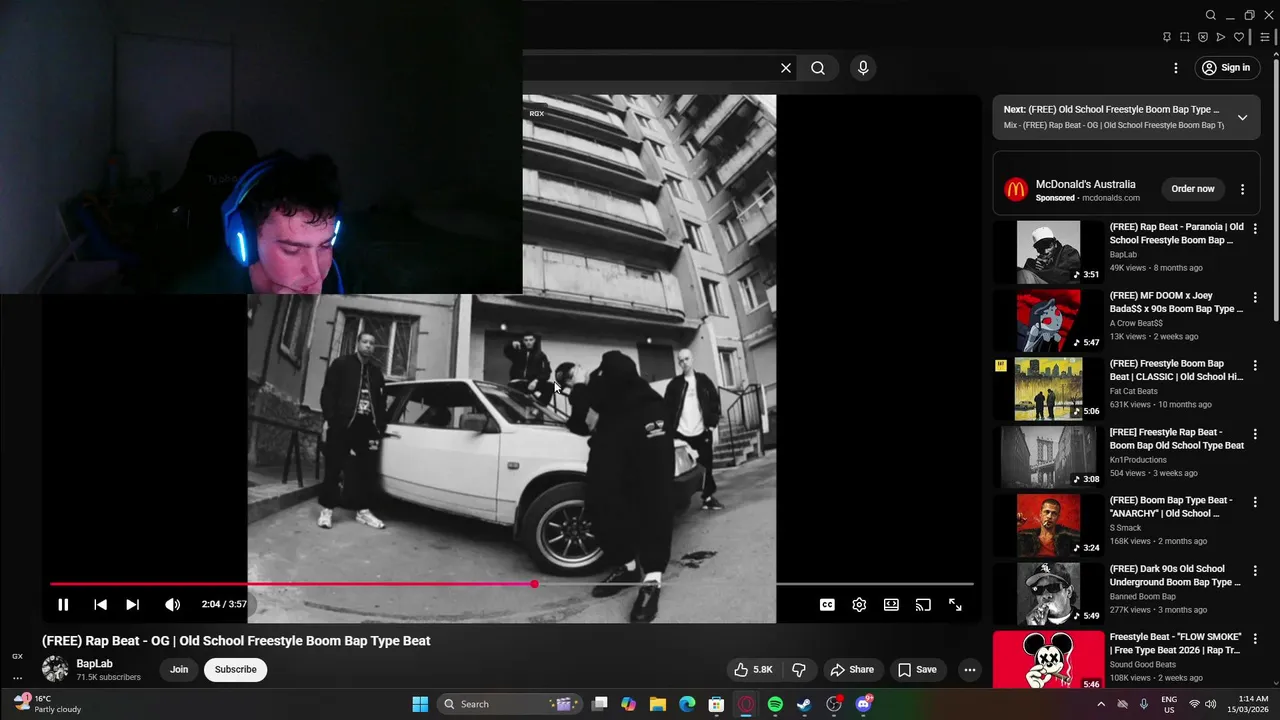Open the player settings gear

coord(859,605)
